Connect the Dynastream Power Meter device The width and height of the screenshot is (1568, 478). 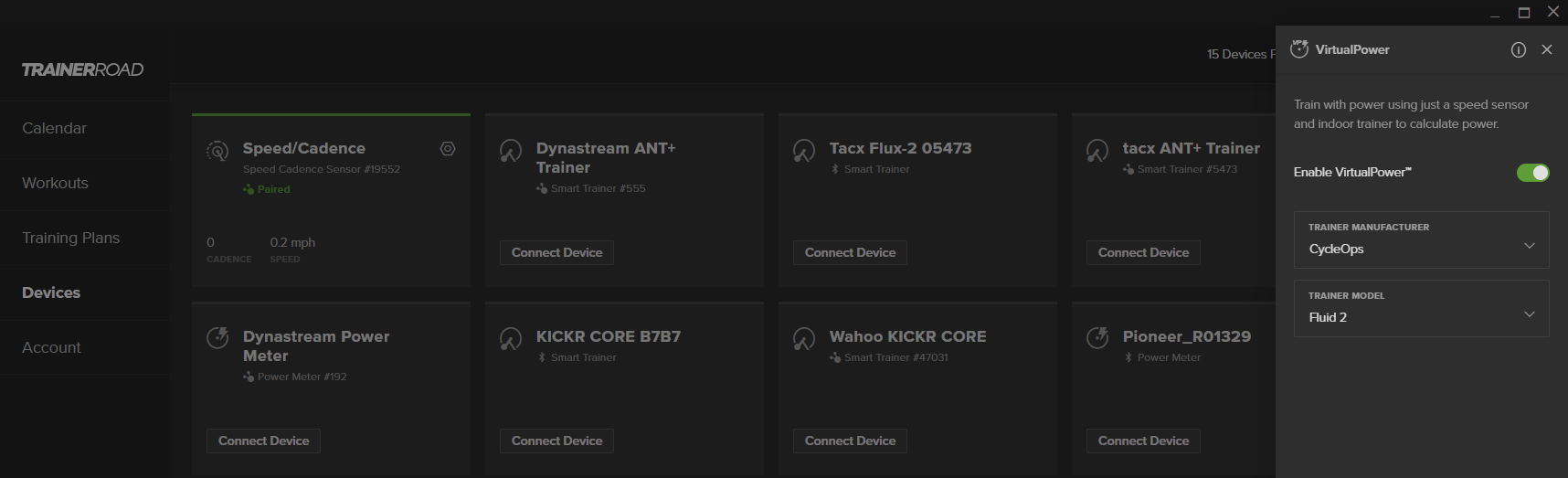point(263,441)
